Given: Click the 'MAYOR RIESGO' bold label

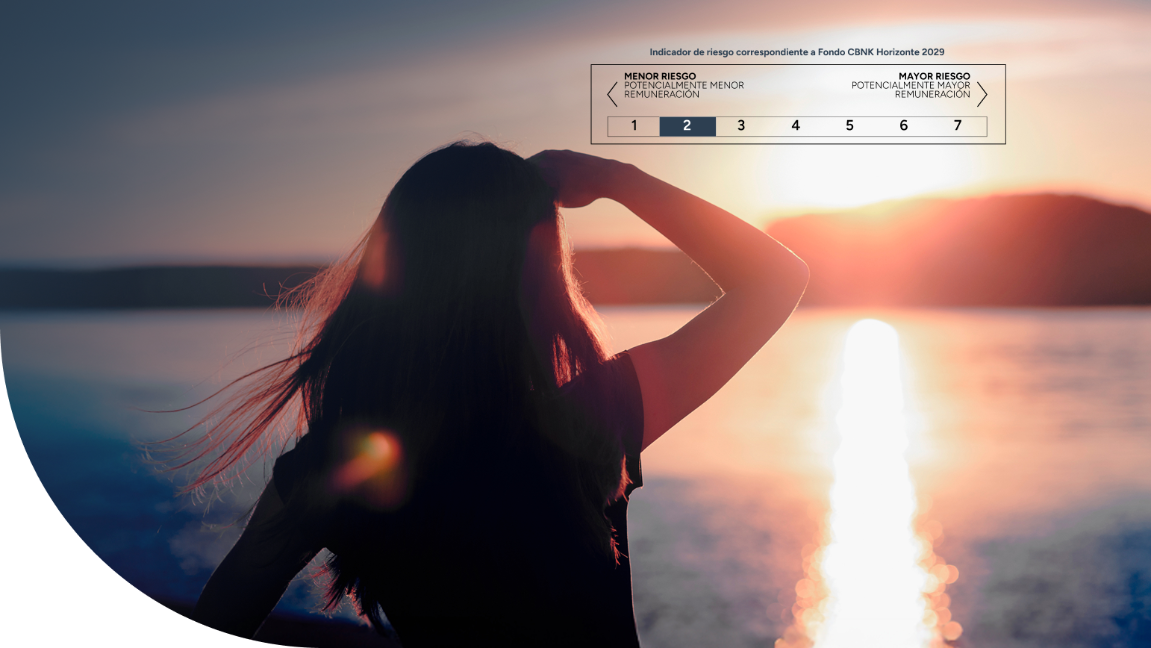Looking at the screenshot, I should click(934, 76).
